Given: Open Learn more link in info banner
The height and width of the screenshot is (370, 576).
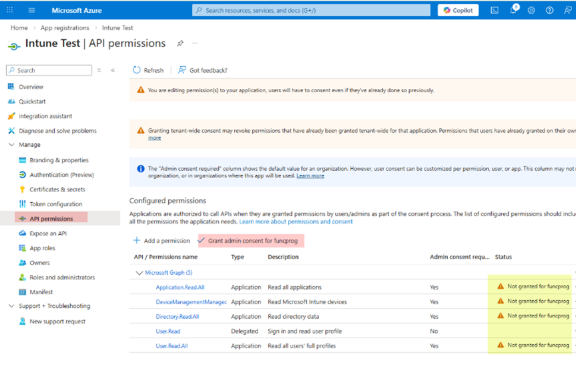Looking at the screenshot, I should coord(310,176).
